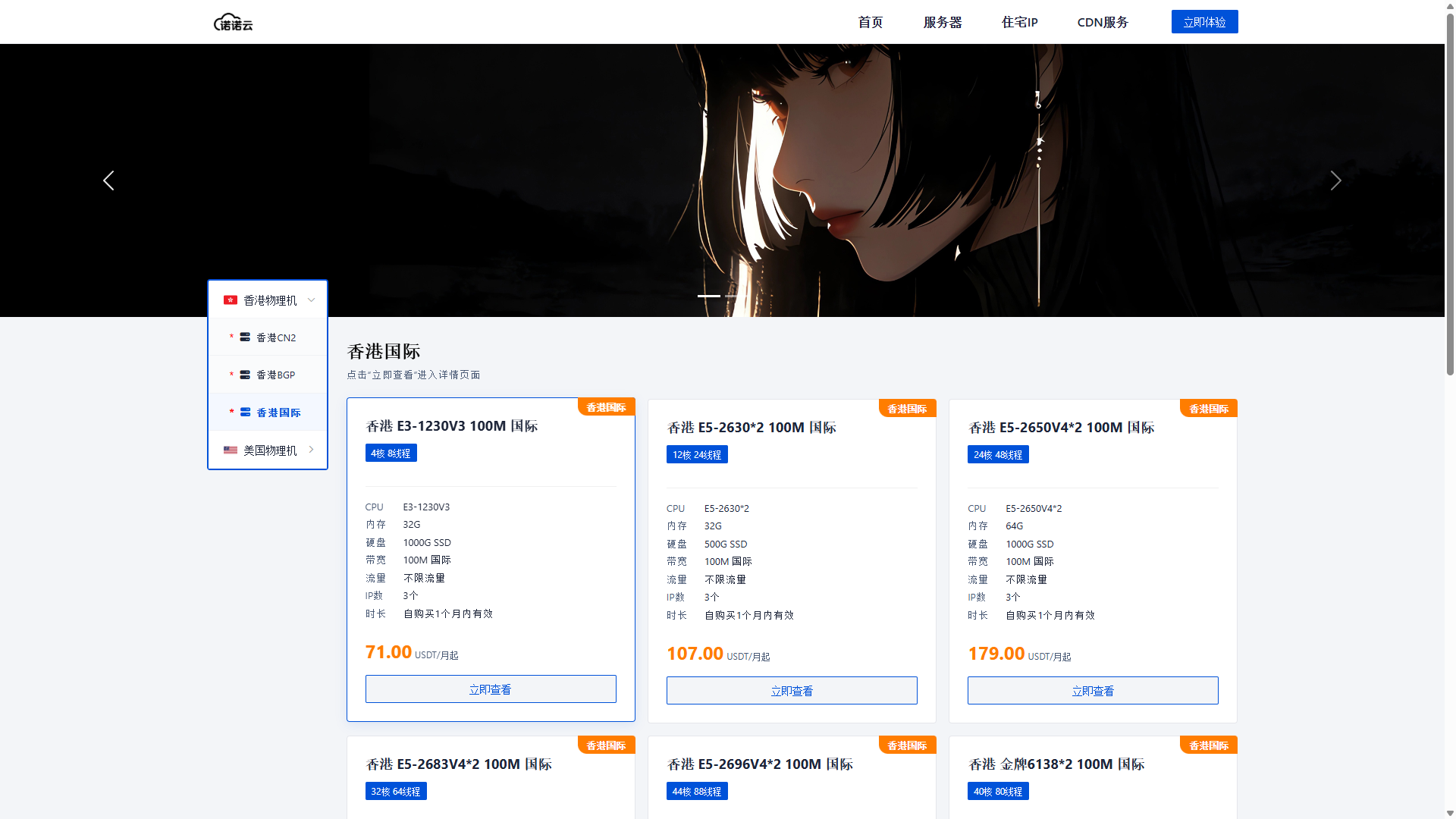Click 立即查看 for E5-2630*2 plan

coord(792,691)
